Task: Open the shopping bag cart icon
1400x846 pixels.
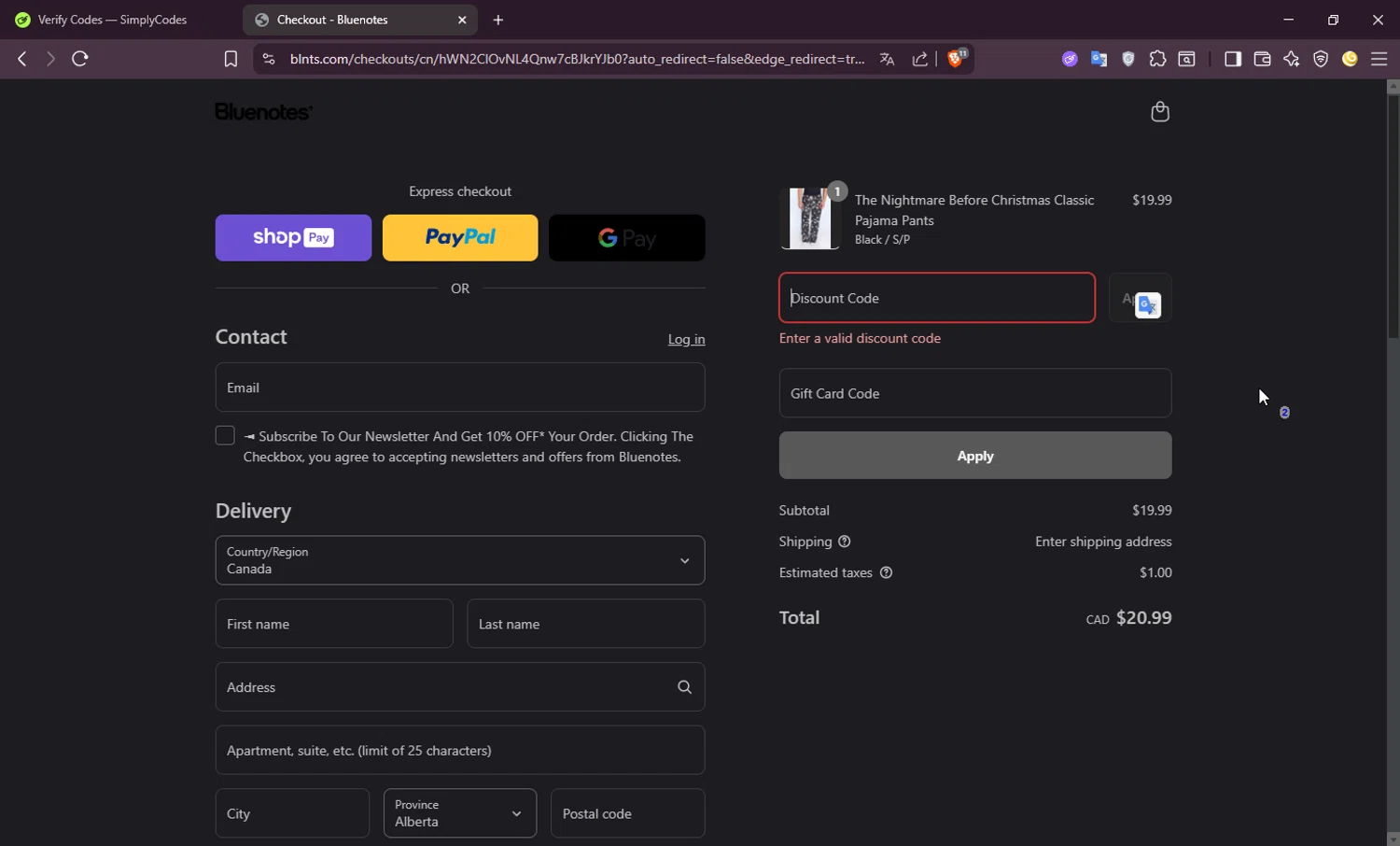Action: [1160, 112]
